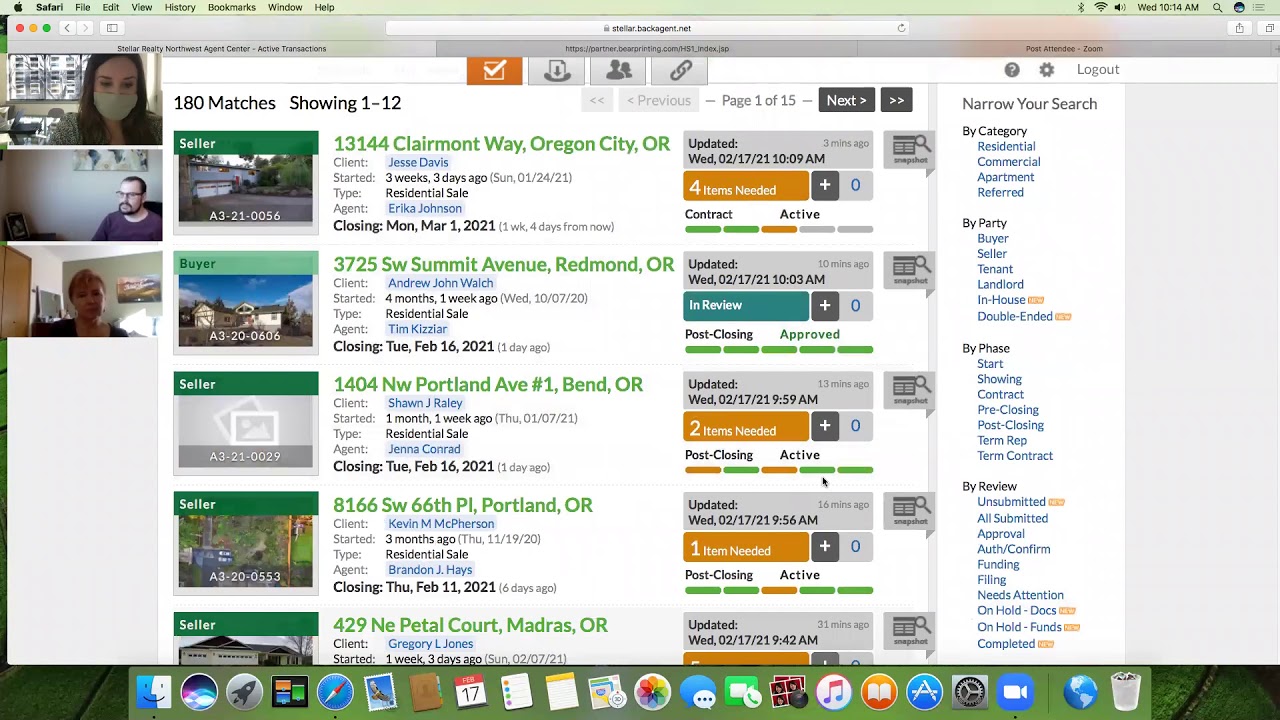The image size is (1280, 720).
Task: Click the download inbox icon in header
Action: tap(557, 70)
